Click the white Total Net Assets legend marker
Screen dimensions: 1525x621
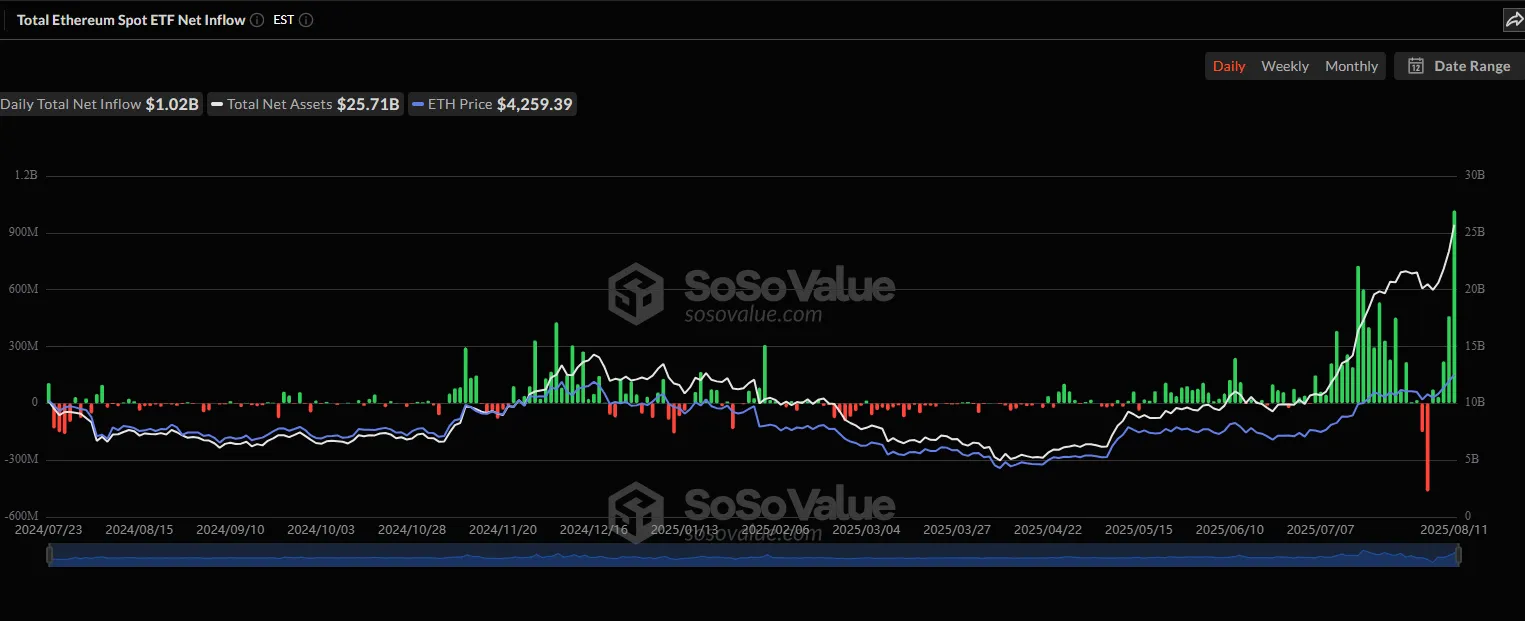pos(217,104)
